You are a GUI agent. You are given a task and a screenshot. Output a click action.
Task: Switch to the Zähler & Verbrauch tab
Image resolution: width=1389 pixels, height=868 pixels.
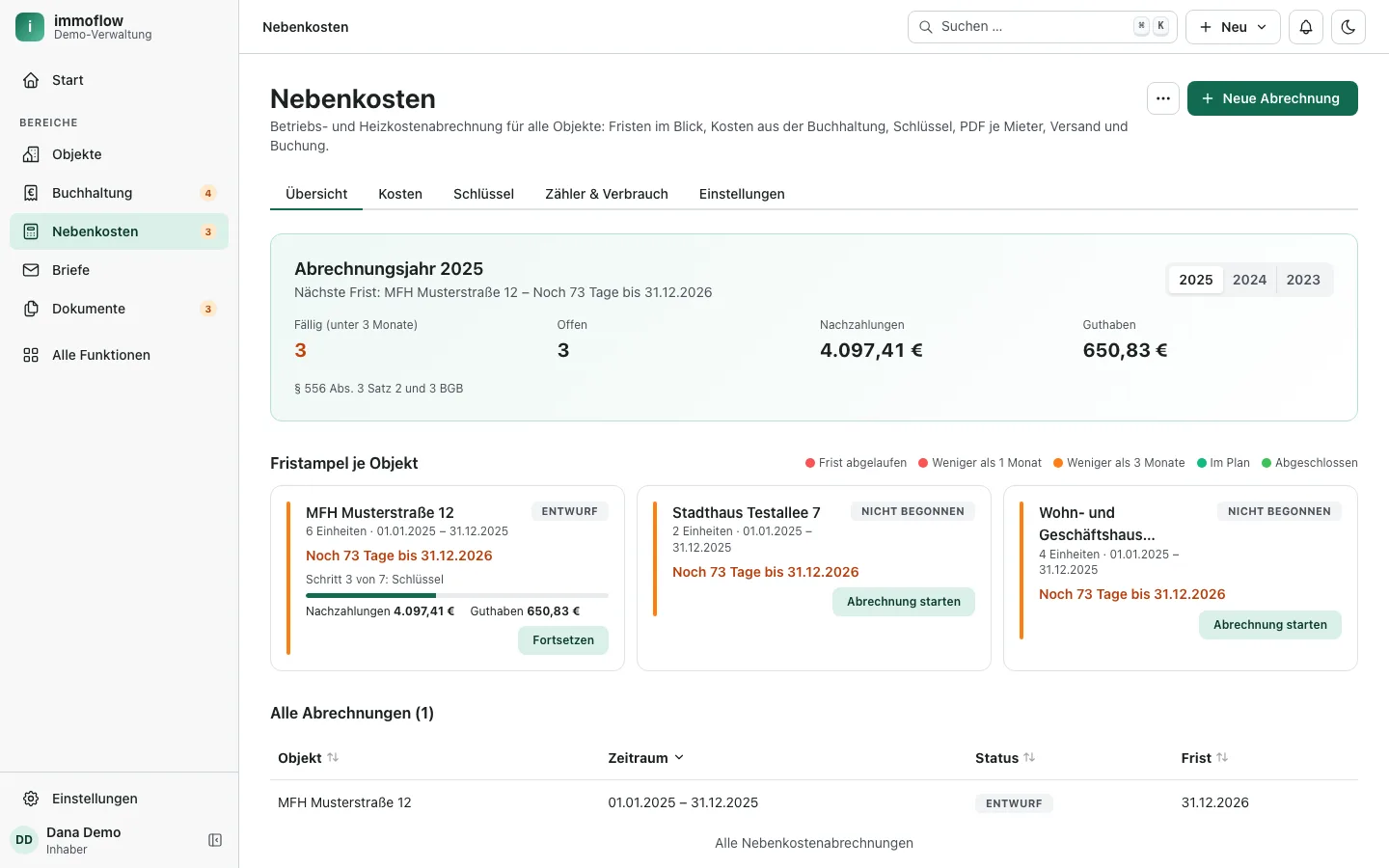607,194
